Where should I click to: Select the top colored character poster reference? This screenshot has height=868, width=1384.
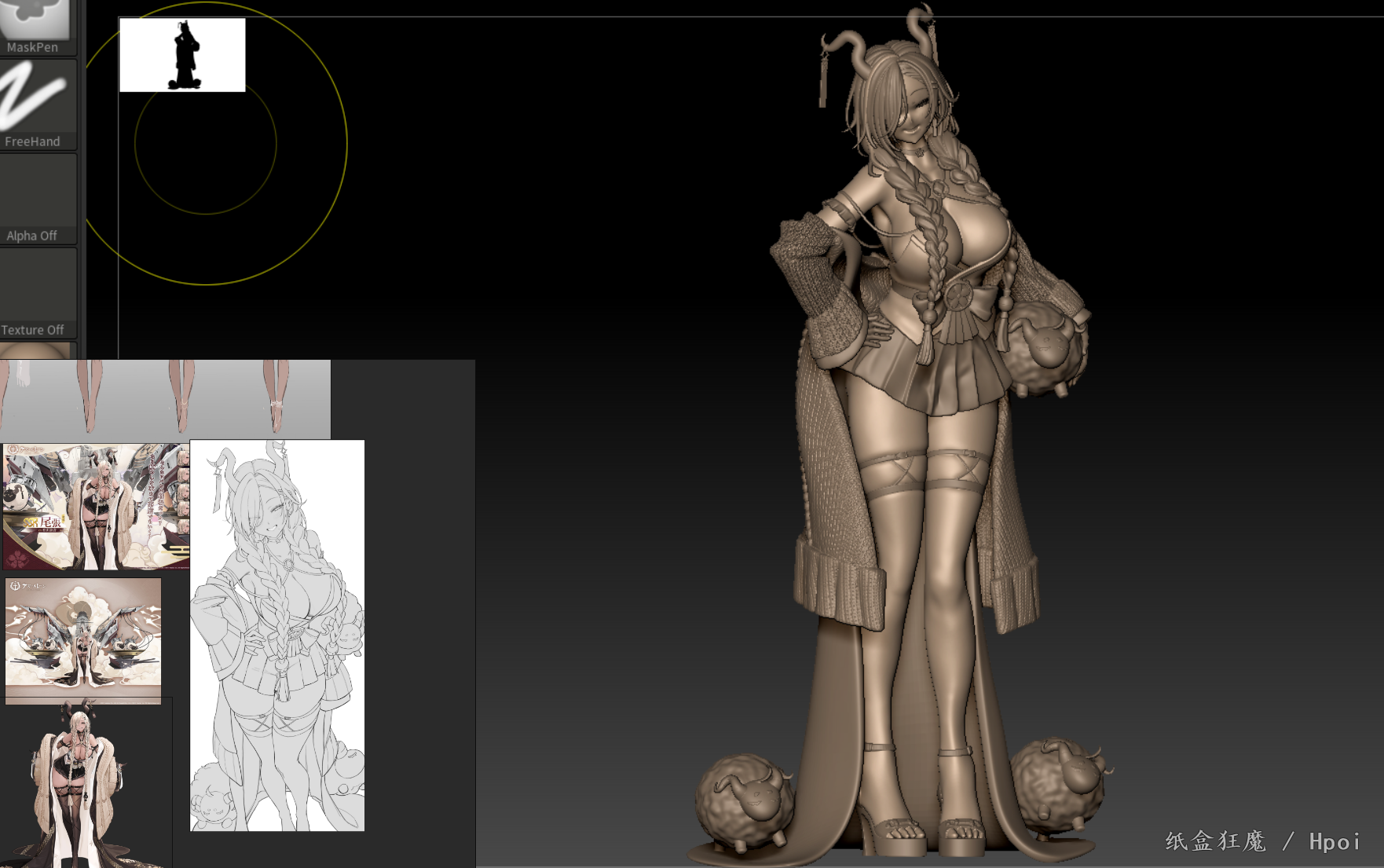click(x=96, y=507)
